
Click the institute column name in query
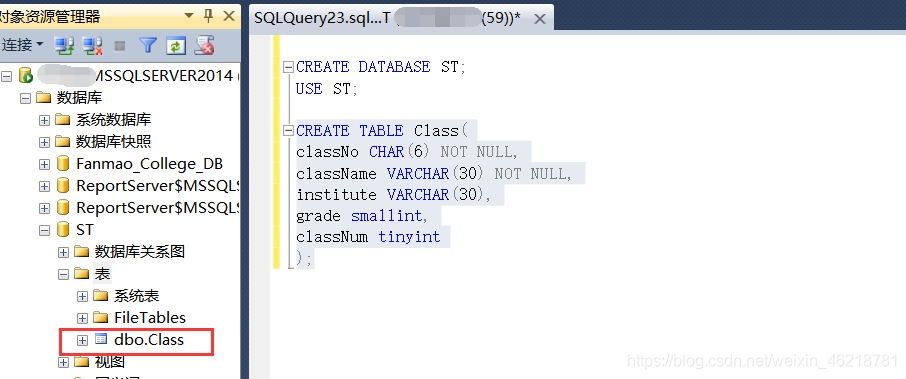pos(336,195)
